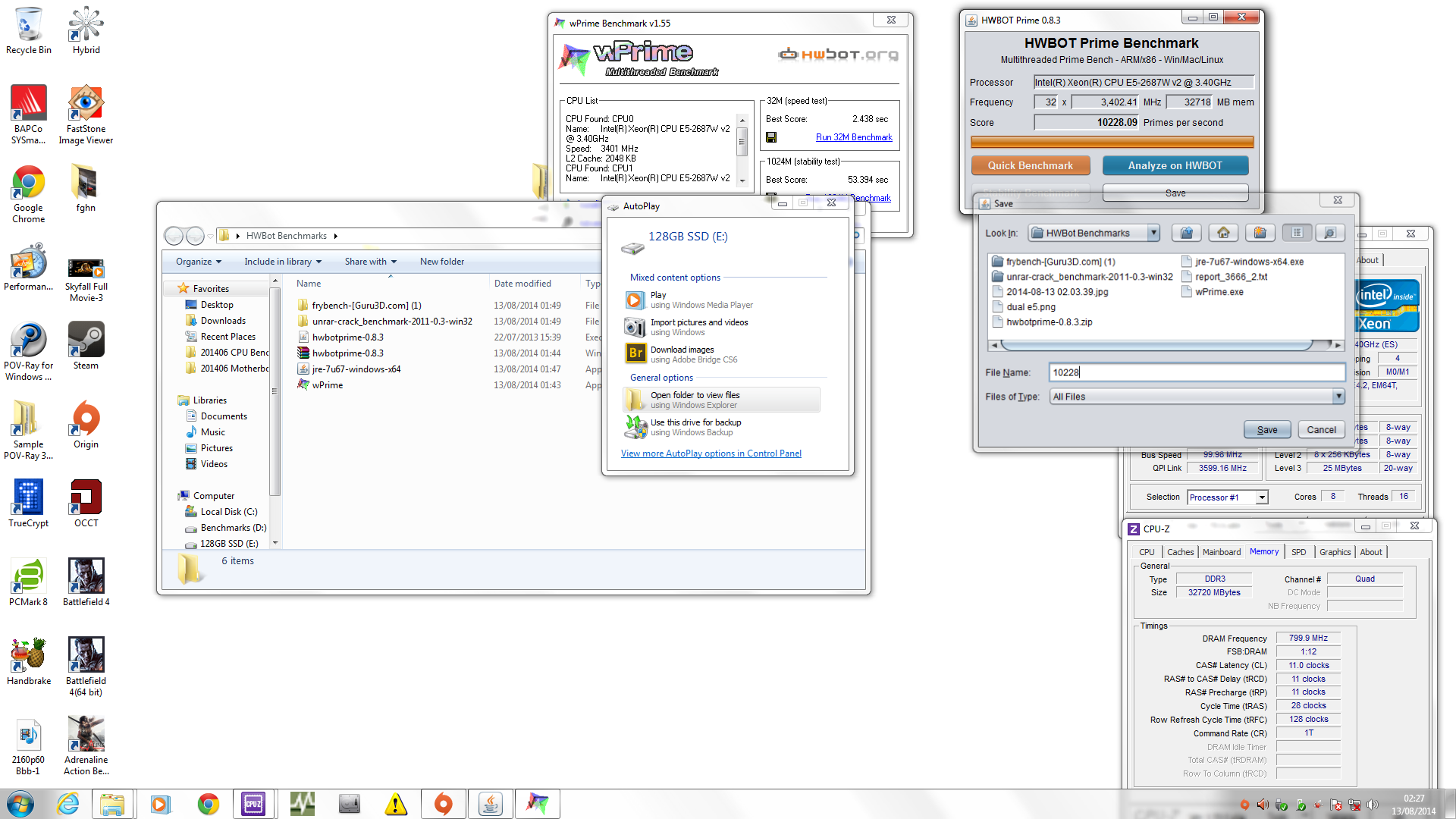This screenshot has width=1456, height=819.
Task: Open the Look In folder dropdown
Action: tap(1153, 233)
